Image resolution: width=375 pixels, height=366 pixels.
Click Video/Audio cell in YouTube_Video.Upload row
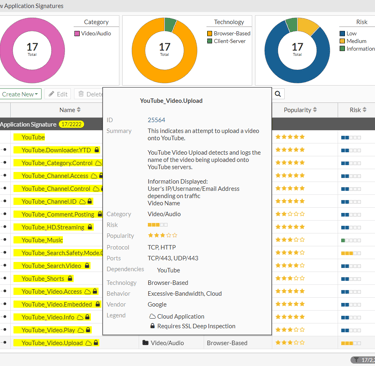[x=167, y=343]
